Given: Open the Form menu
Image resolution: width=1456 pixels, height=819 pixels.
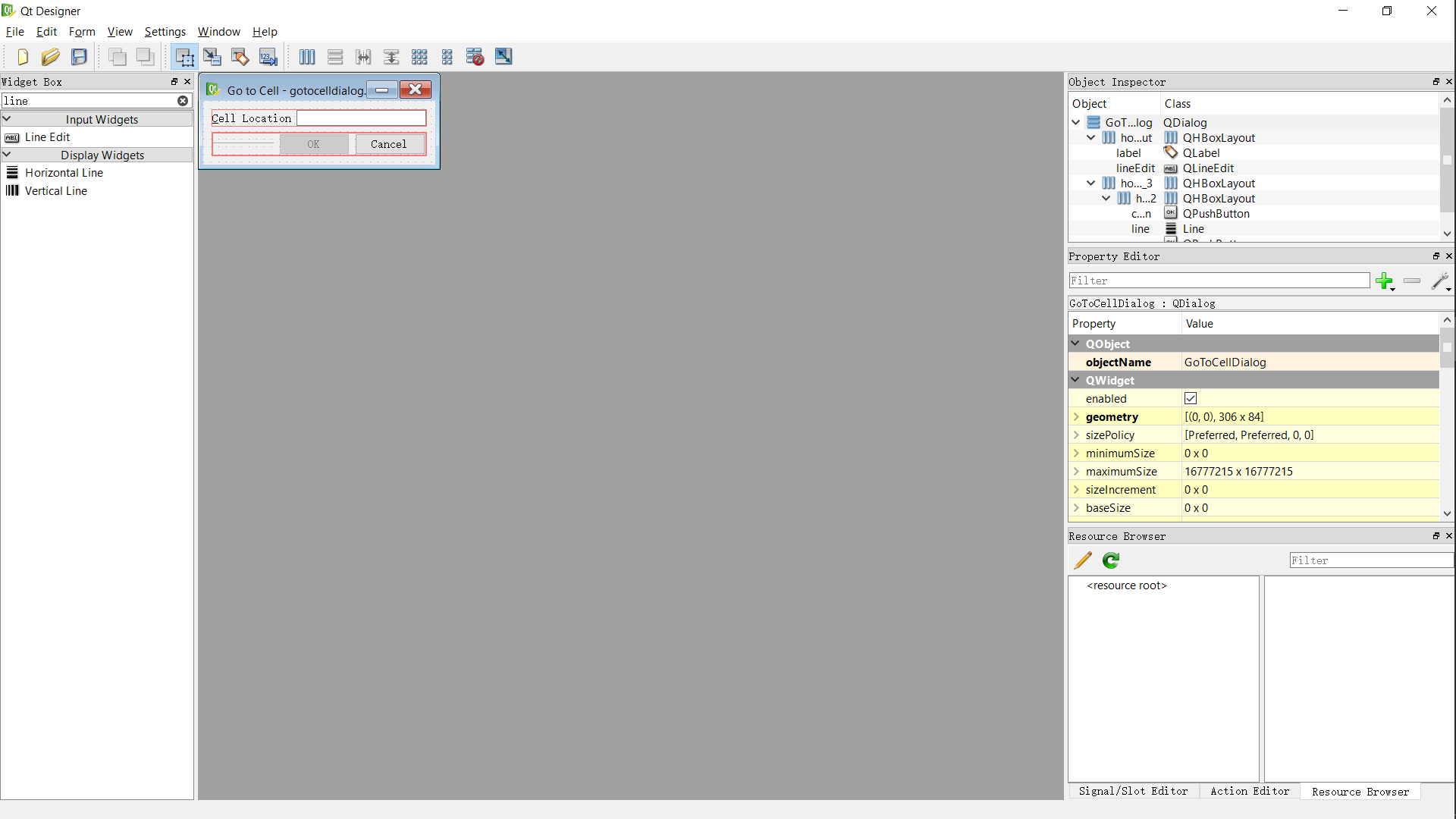Looking at the screenshot, I should 82,32.
